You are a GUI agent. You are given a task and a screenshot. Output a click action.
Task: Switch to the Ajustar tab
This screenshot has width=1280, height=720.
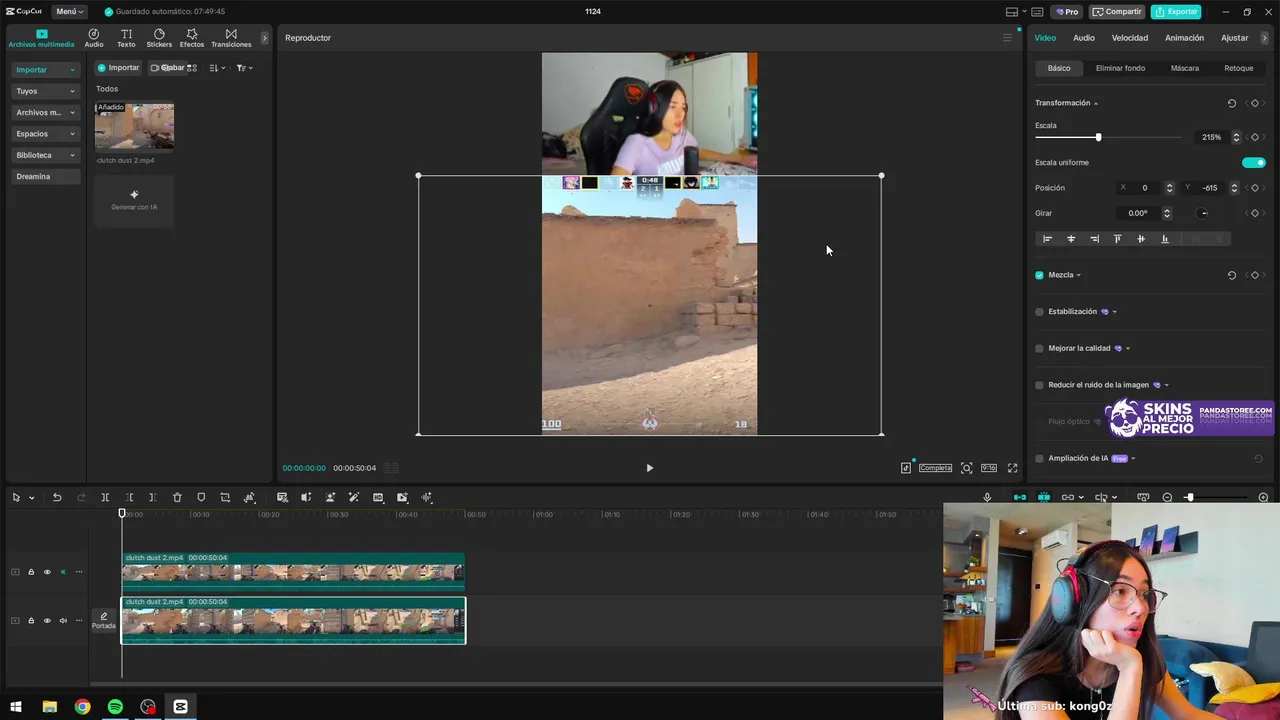pos(1234,38)
